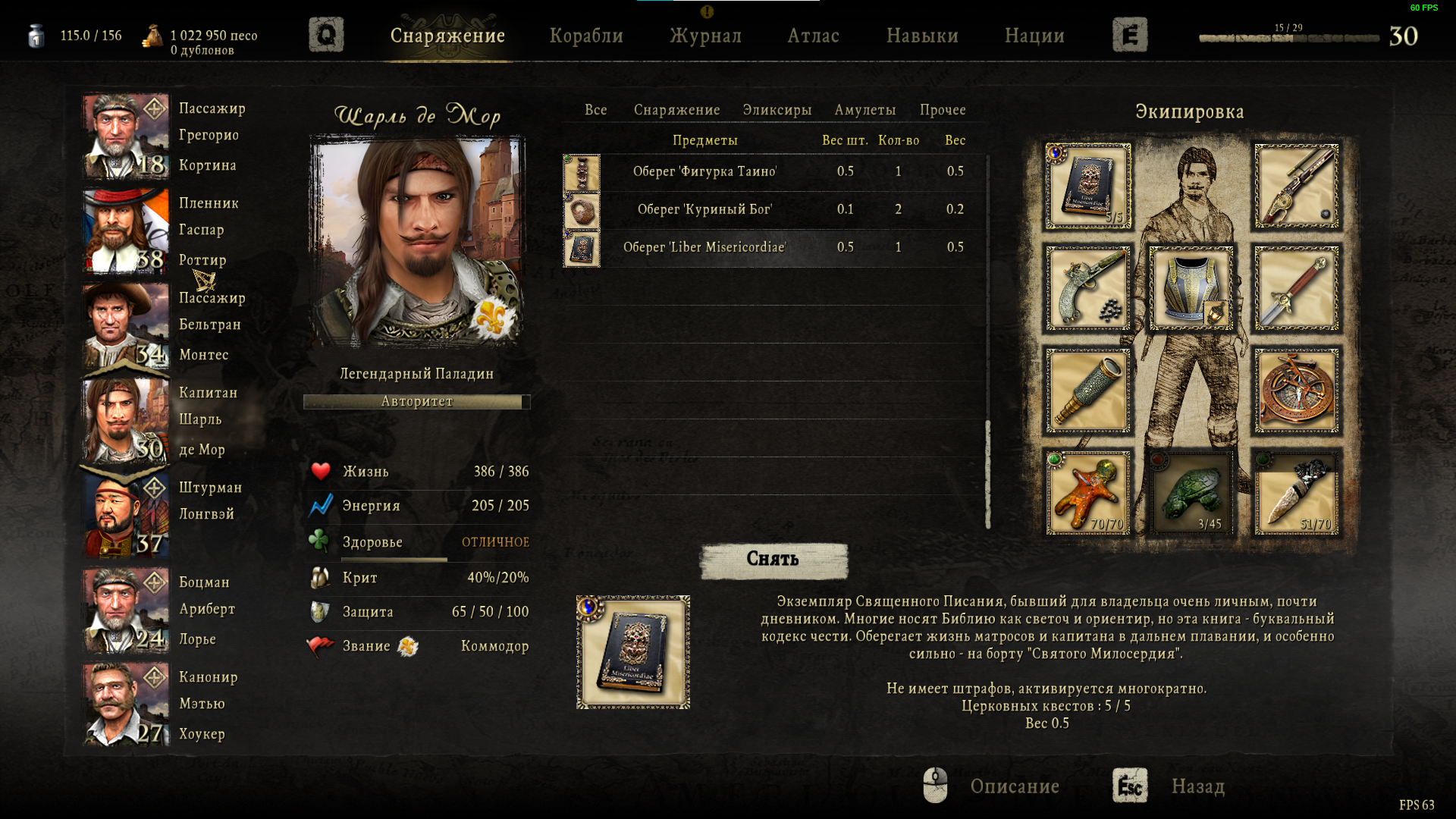The width and height of the screenshot is (1456, 819).
Task: Click the Авторитет progress bar
Action: click(x=417, y=401)
